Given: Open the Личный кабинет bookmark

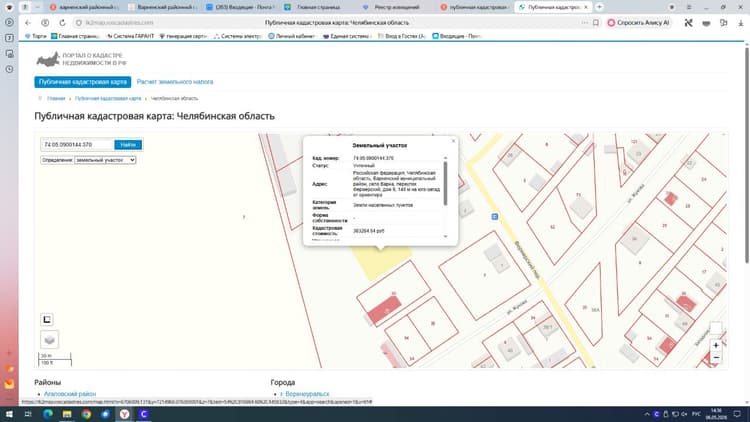Looking at the screenshot, I should [x=292, y=36].
